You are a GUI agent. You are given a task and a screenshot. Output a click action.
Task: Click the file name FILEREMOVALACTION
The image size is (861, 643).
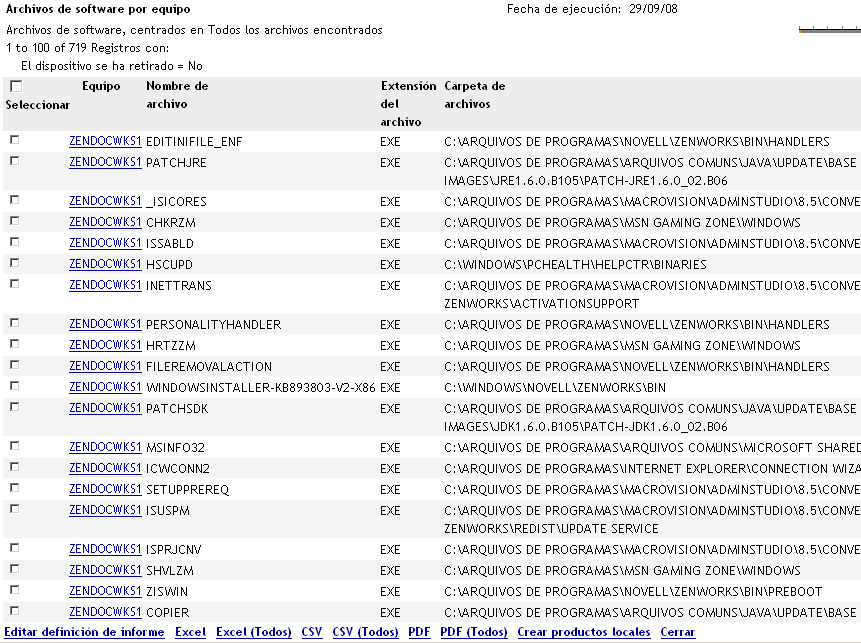(209, 367)
